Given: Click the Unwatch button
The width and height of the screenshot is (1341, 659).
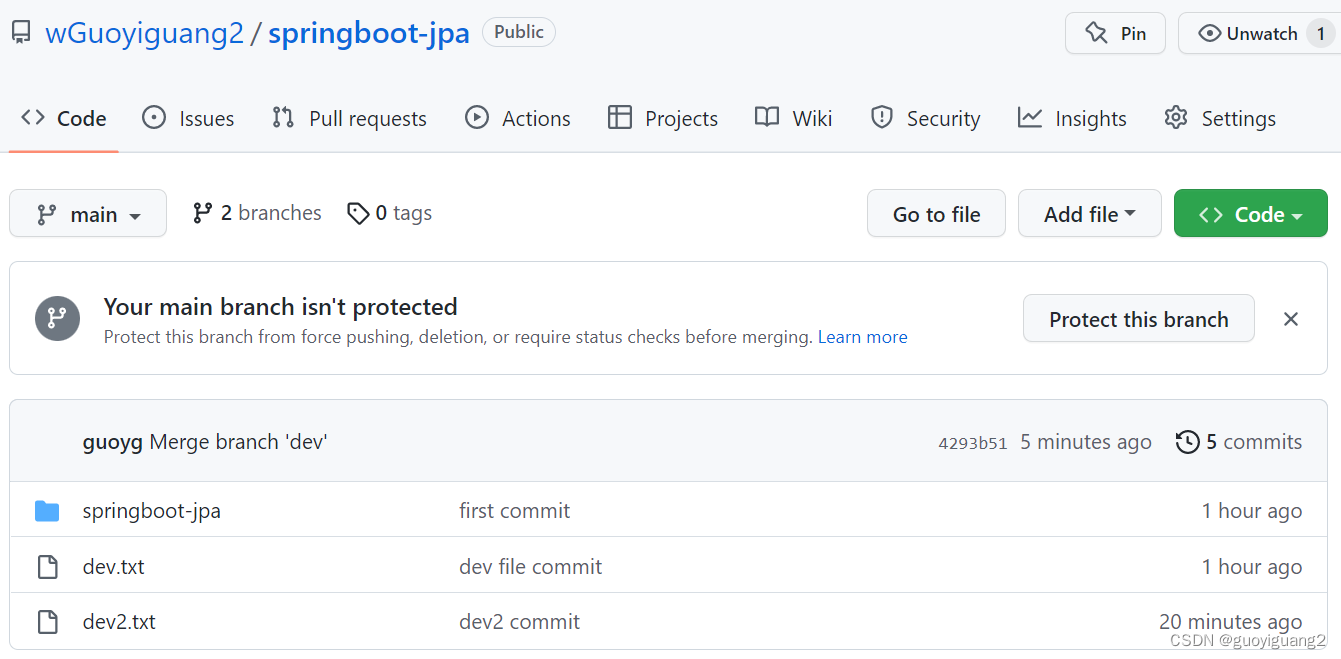Looking at the screenshot, I should point(1259,33).
